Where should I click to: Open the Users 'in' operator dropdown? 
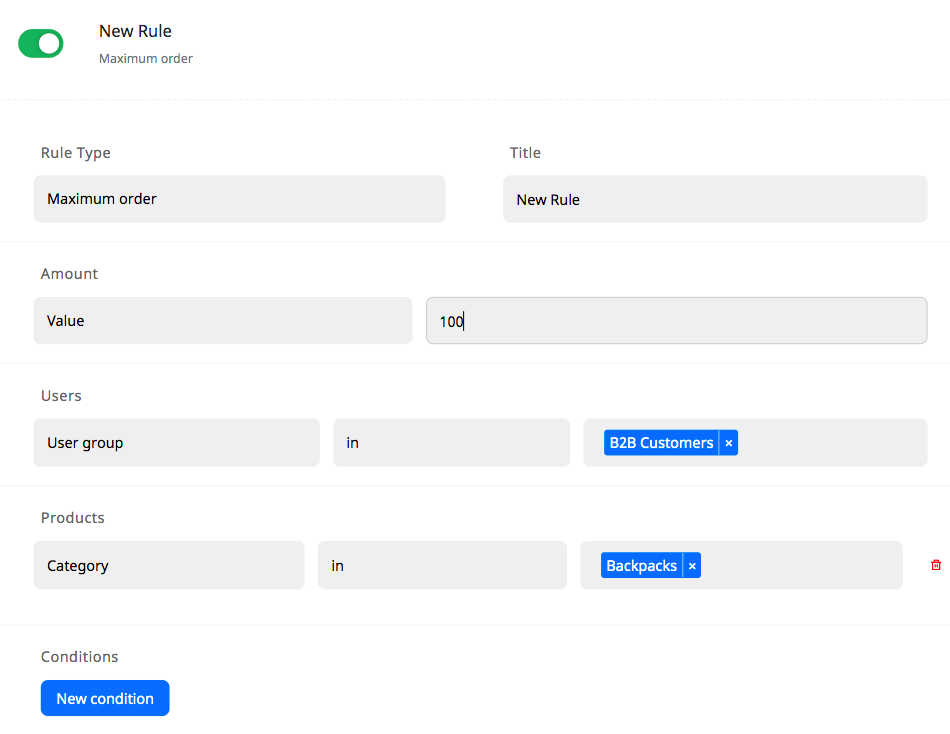[x=451, y=443]
